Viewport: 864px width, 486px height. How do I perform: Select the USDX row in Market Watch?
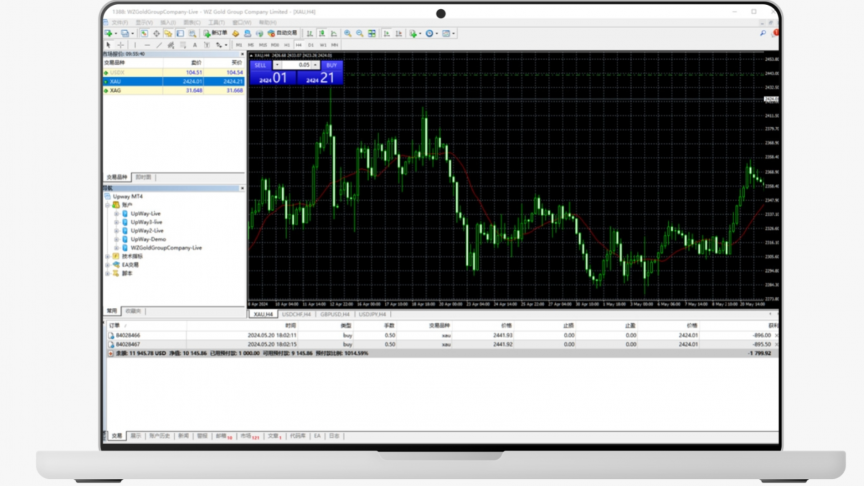174,72
